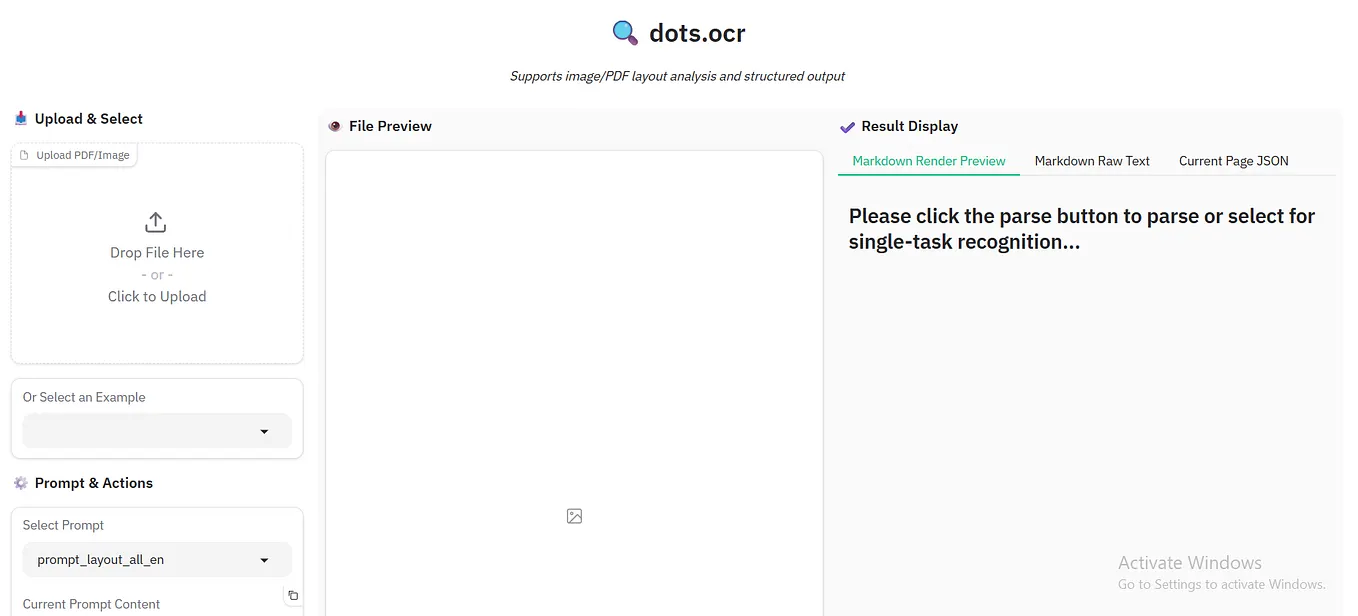The width and height of the screenshot is (1358, 616).
Task: Click the upload arrow icon in the drop area
Action: coord(155,222)
